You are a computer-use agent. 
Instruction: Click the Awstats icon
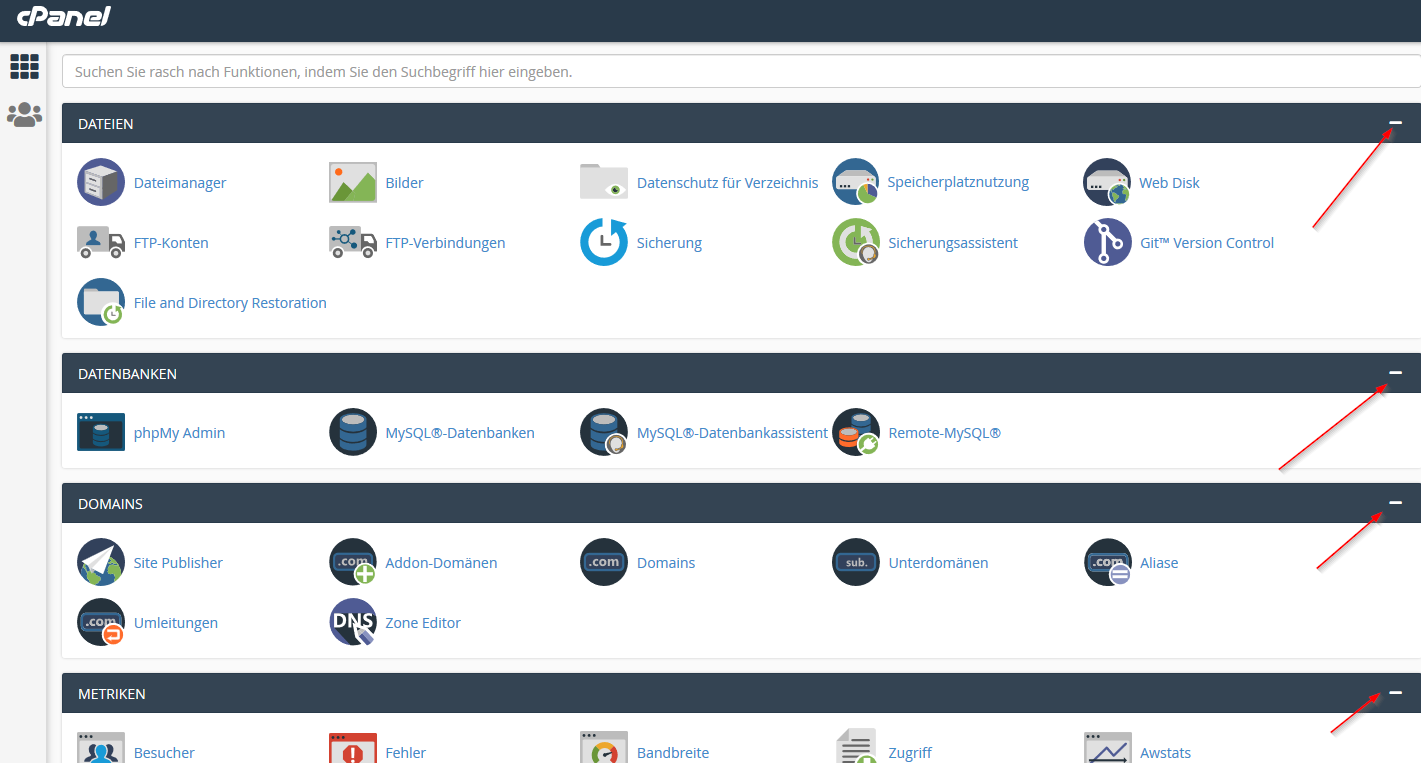click(x=1107, y=748)
